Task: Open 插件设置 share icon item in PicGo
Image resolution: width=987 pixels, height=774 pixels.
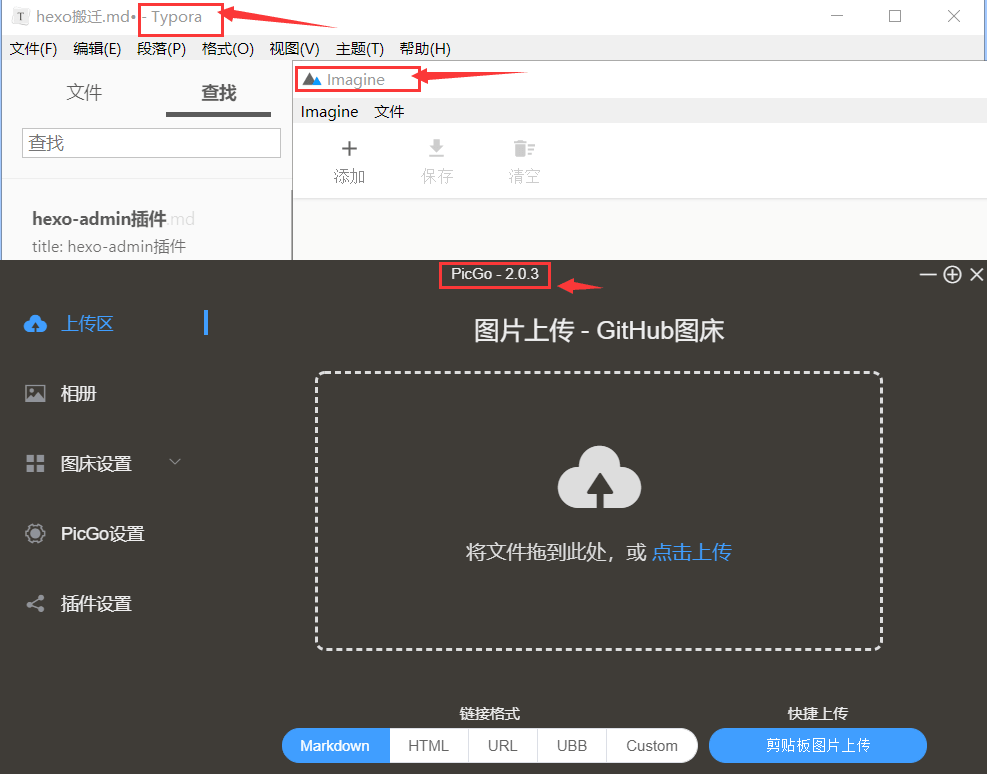Action: (x=79, y=604)
